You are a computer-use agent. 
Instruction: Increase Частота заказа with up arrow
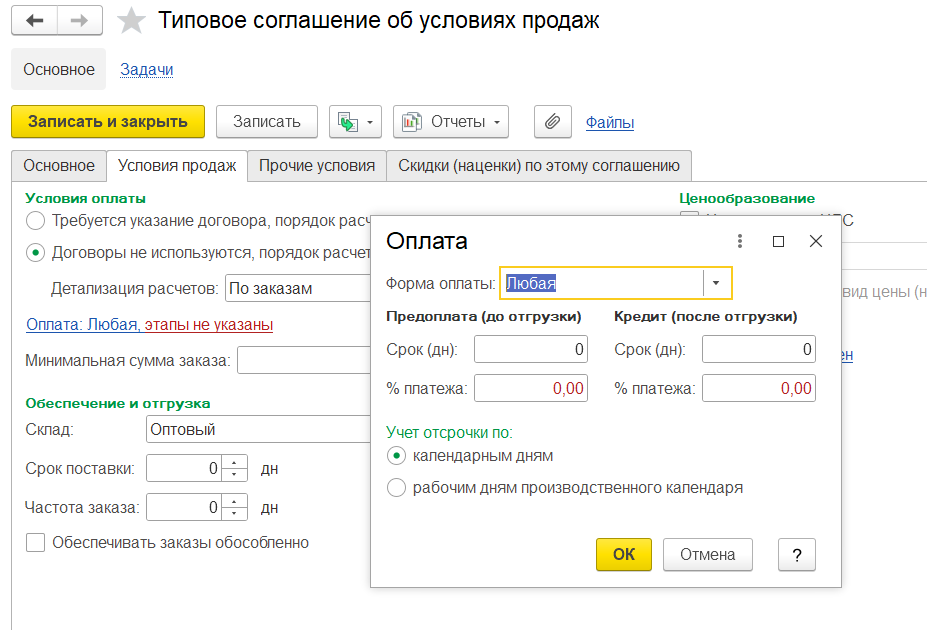[235, 501]
